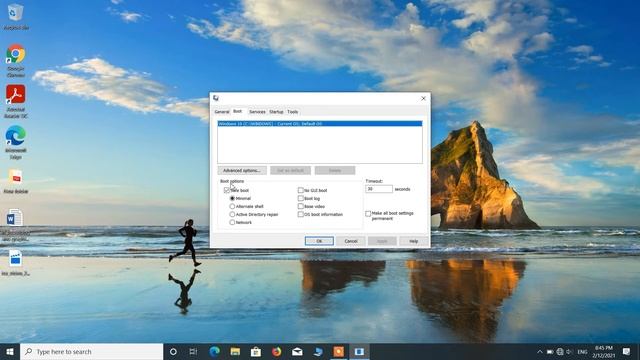
Task: Switch to the Startup tab
Action: 276,112
